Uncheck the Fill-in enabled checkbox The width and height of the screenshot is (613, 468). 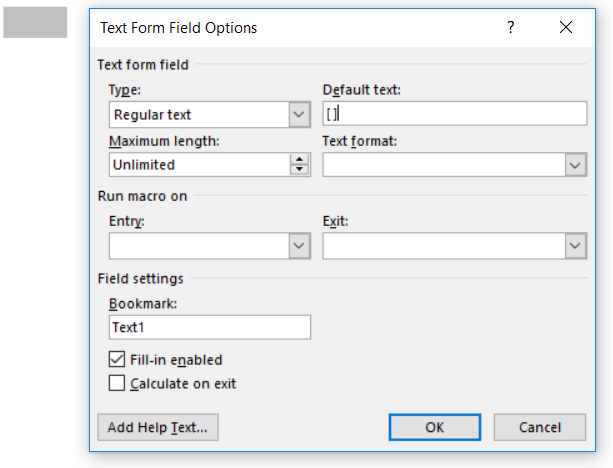coord(117,360)
